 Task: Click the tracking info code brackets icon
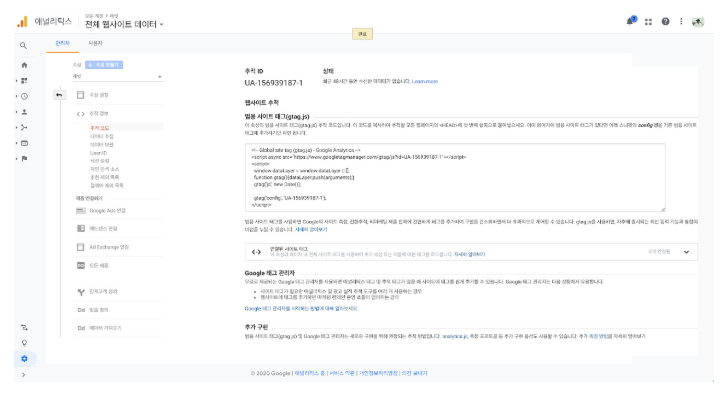tap(81, 114)
